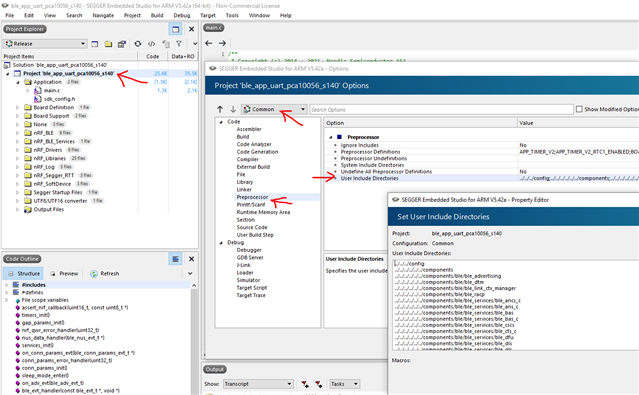Expand the Board Definition folder
This screenshot has width=639, height=395.
pos(18,108)
